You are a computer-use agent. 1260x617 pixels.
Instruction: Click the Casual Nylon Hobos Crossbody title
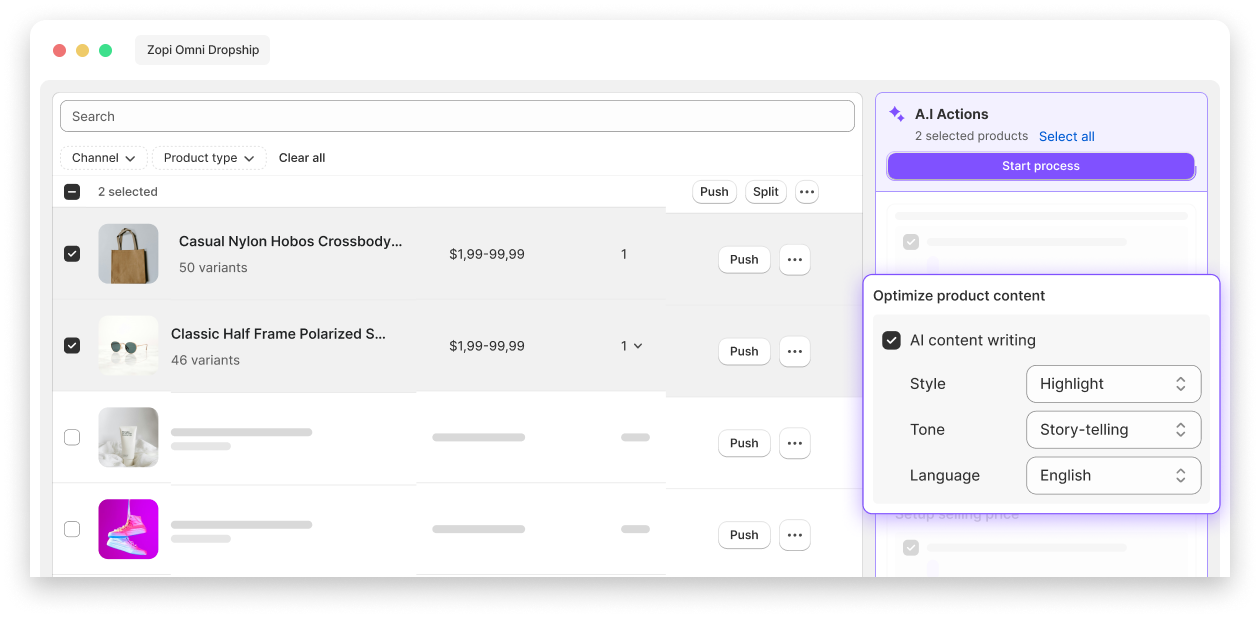point(291,241)
